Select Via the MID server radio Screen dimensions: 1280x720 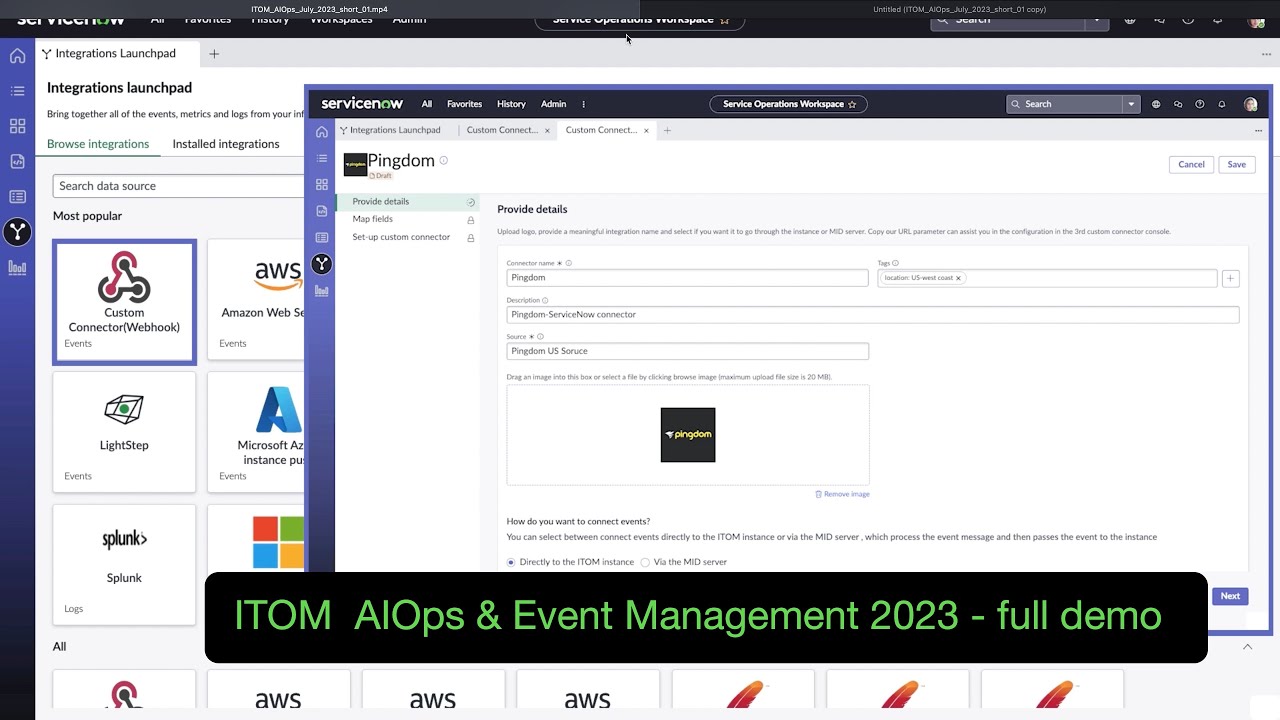(x=645, y=562)
